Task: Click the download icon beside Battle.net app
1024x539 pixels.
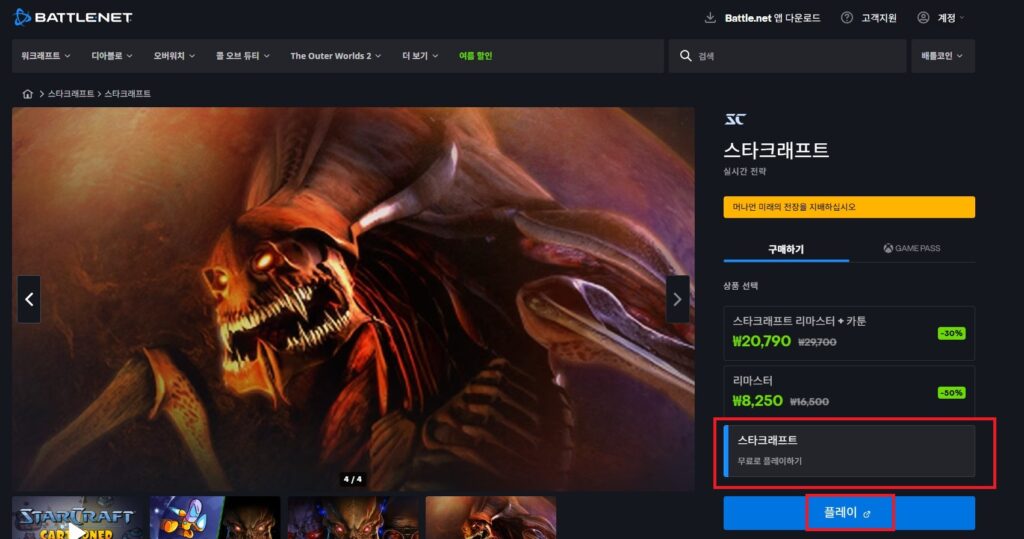Action: click(x=710, y=18)
